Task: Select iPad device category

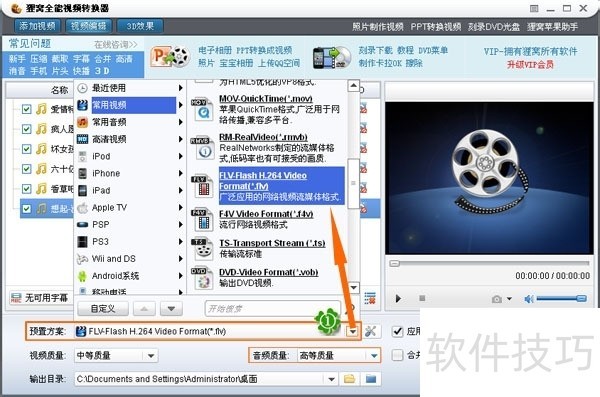Action: 130,190
